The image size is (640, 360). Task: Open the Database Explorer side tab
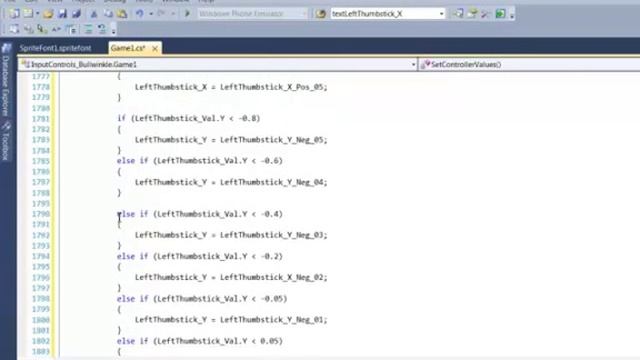point(5,86)
